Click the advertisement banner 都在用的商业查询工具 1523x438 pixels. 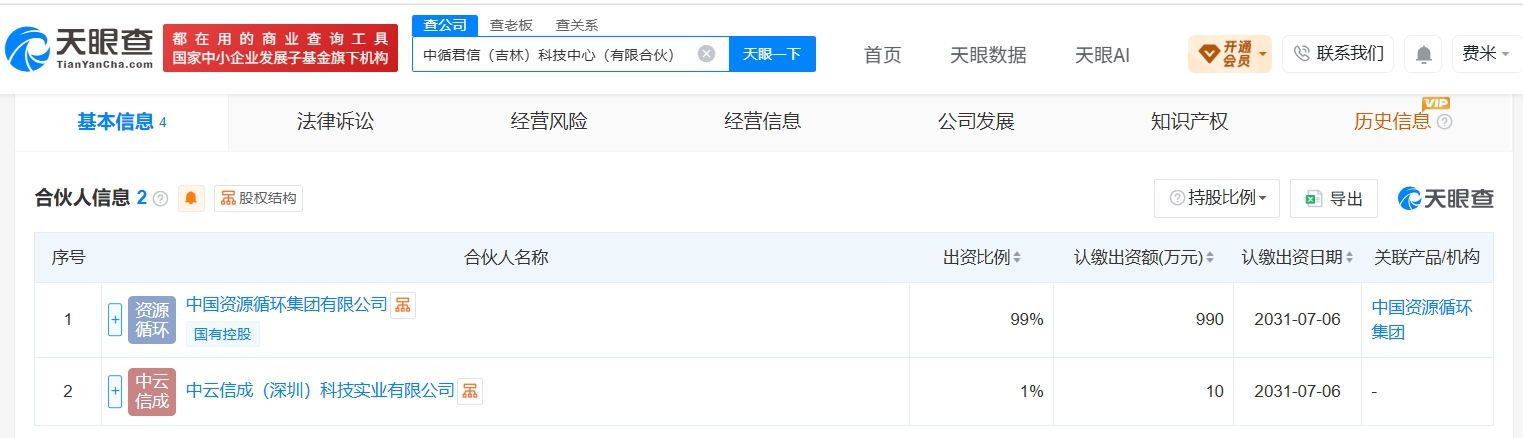[x=280, y=48]
